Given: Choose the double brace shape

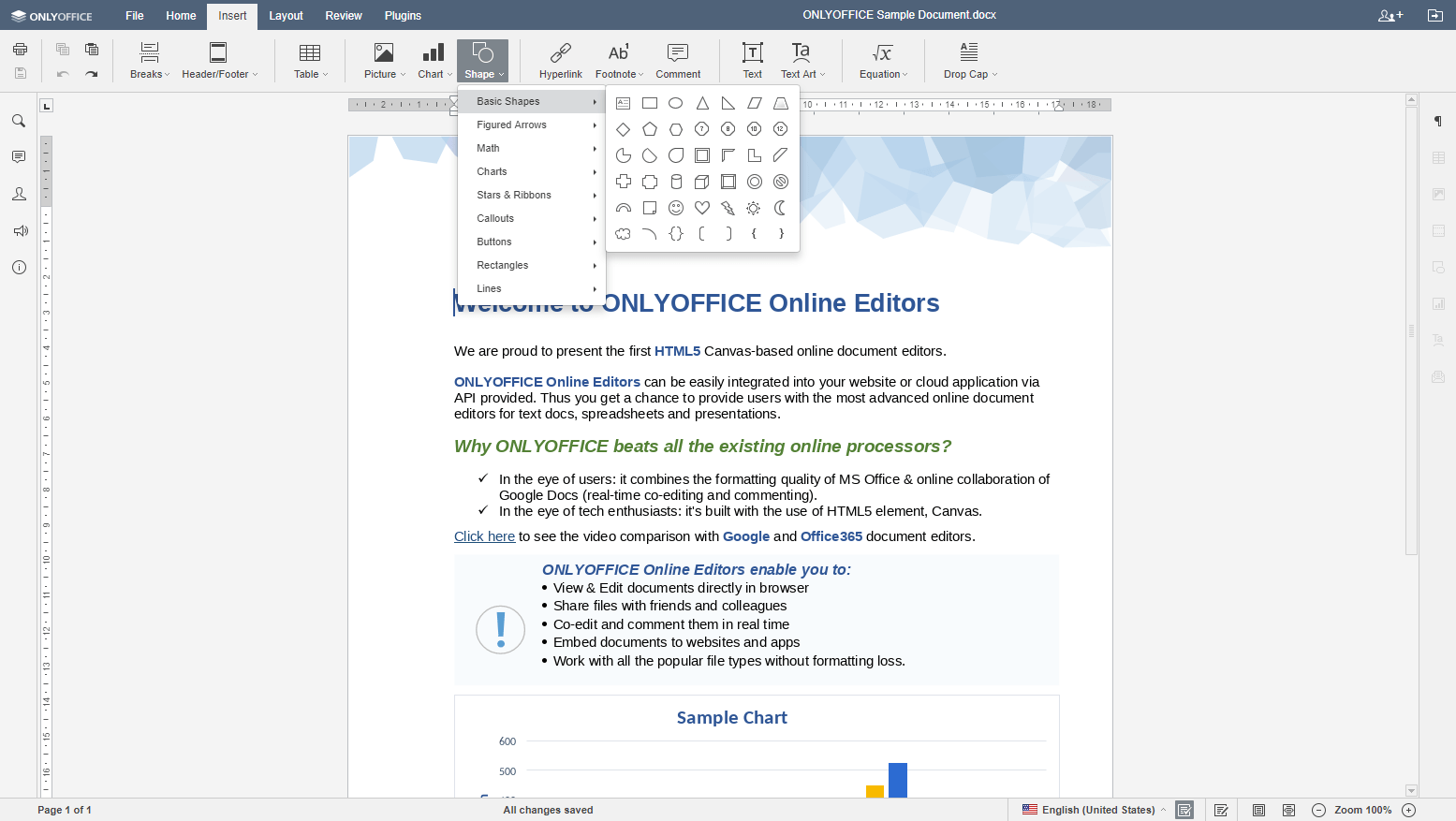Looking at the screenshot, I should pos(676,234).
